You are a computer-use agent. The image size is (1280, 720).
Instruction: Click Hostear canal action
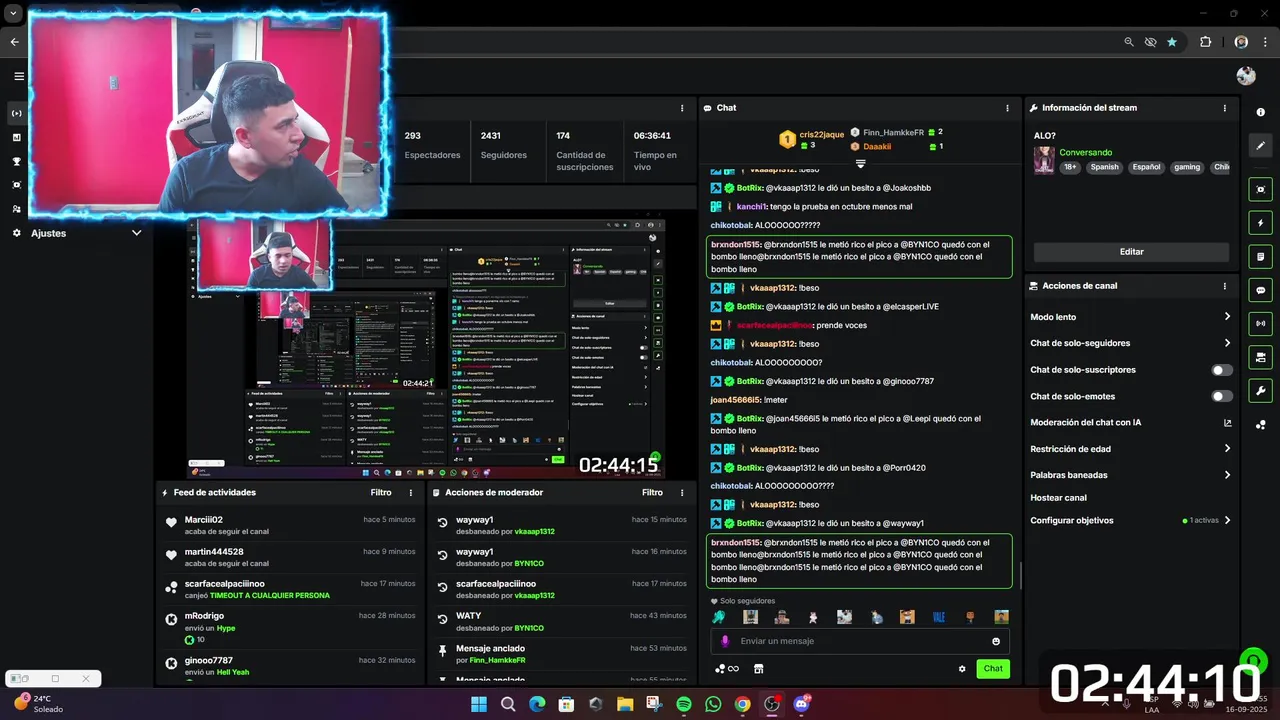tap(1058, 498)
